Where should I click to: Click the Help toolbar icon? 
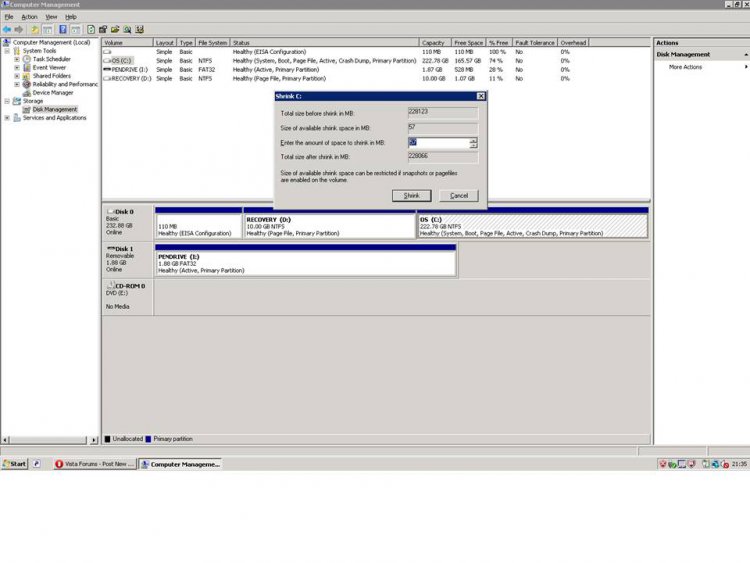62,30
